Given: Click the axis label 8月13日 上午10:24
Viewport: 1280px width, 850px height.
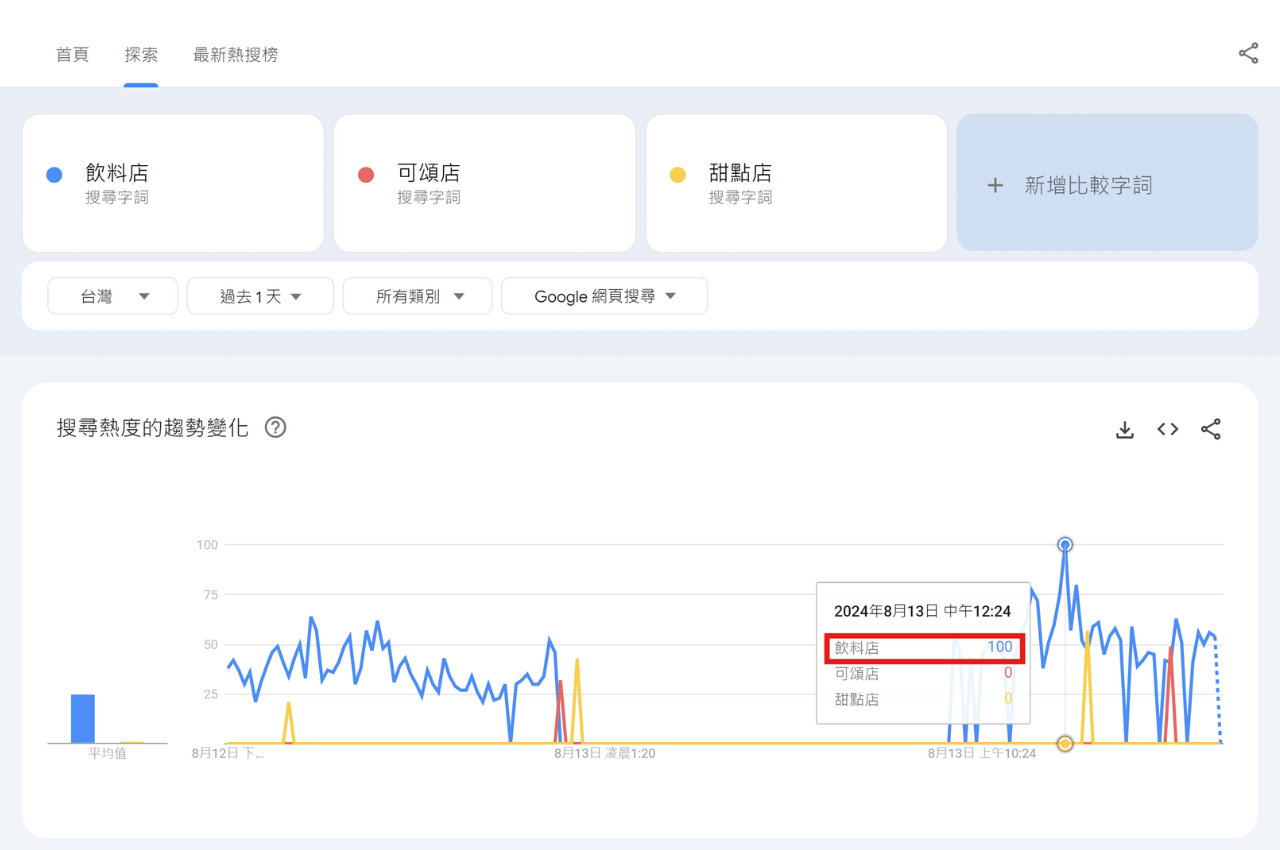Looking at the screenshot, I should pos(983,753).
